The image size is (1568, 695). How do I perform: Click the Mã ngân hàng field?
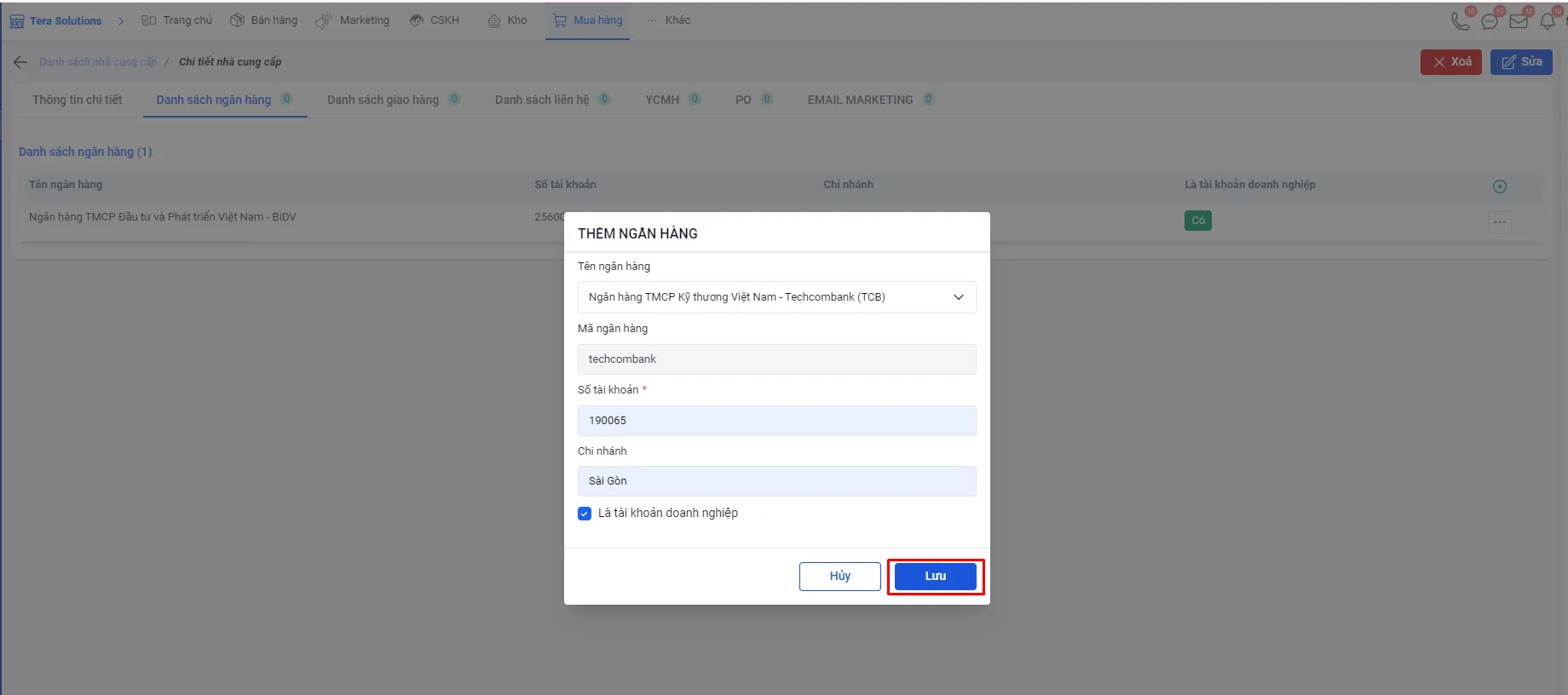click(776, 359)
